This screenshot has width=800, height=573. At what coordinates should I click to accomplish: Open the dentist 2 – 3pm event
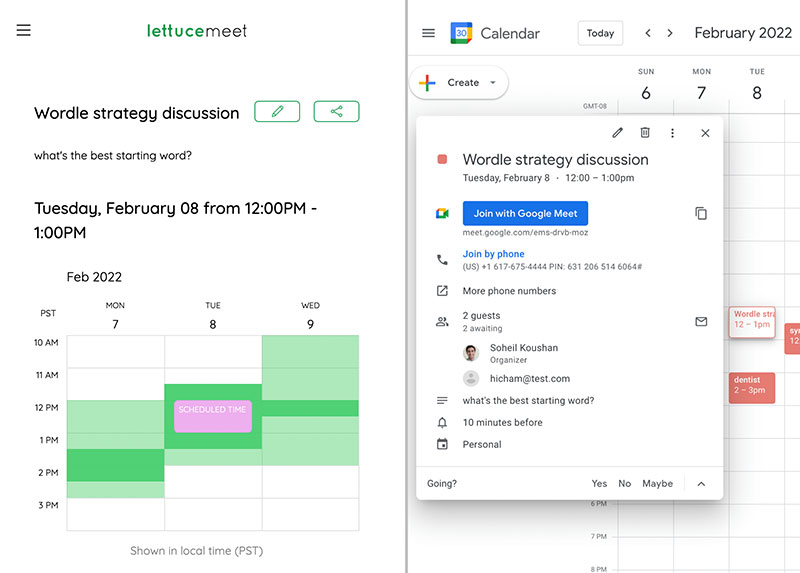tap(752, 388)
